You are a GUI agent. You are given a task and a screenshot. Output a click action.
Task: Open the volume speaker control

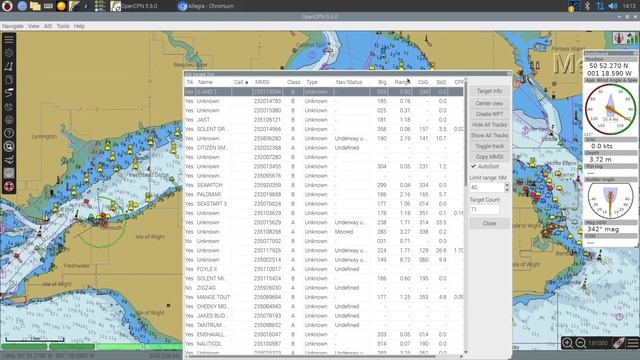613,6
